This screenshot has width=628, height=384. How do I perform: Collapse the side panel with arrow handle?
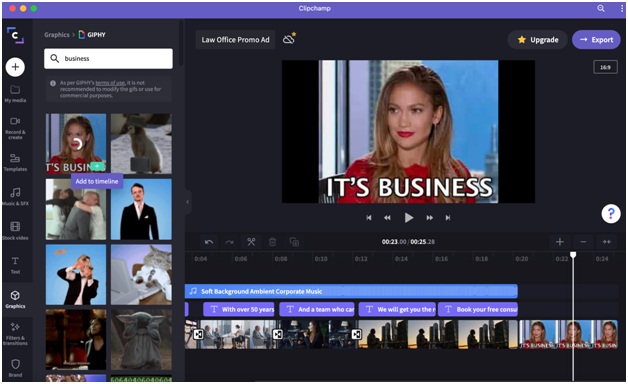187,202
